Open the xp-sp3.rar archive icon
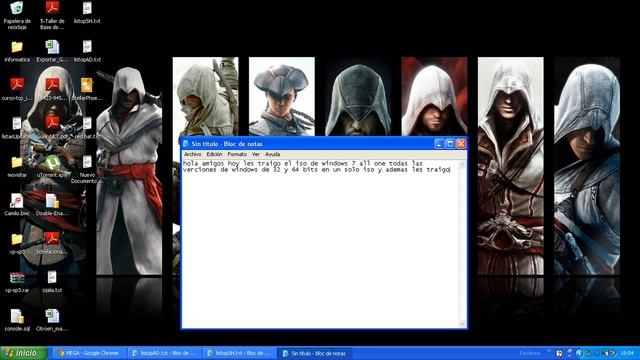The height and width of the screenshot is (360, 640). click(17, 282)
